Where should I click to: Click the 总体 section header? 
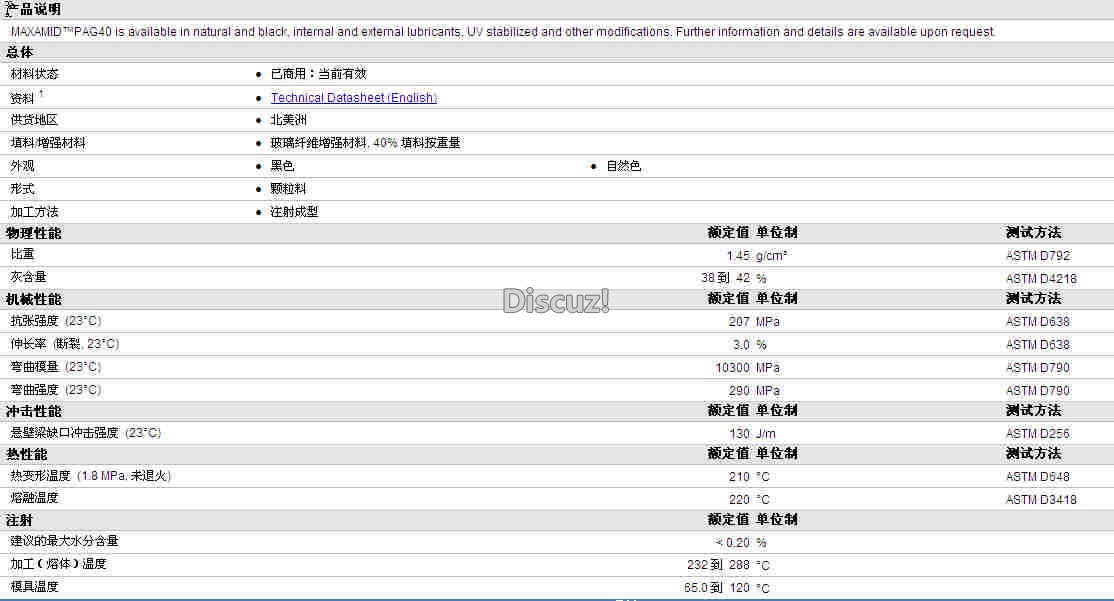coord(20,52)
